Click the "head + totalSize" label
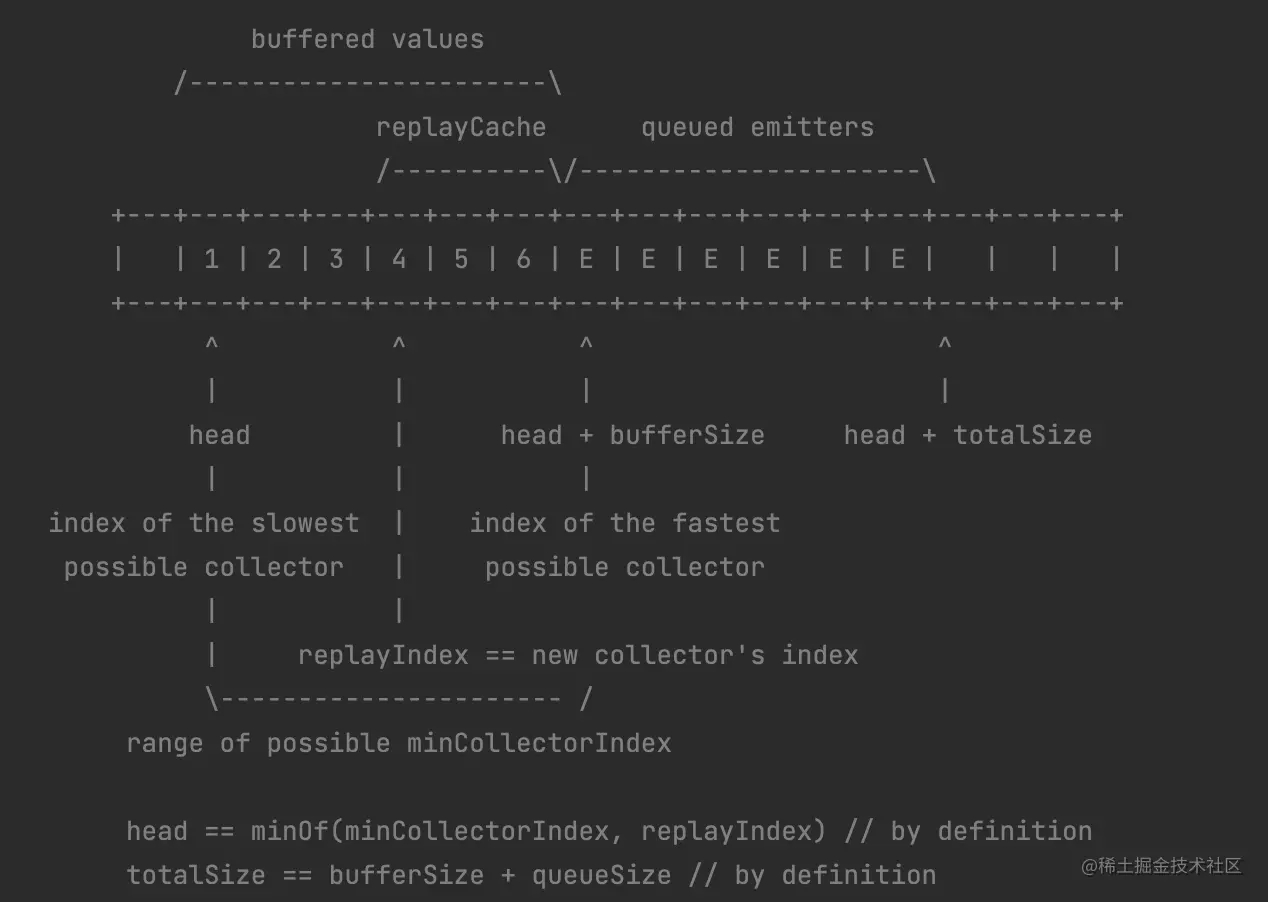This screenshot has height=902, width=1268. click(967, 435)
